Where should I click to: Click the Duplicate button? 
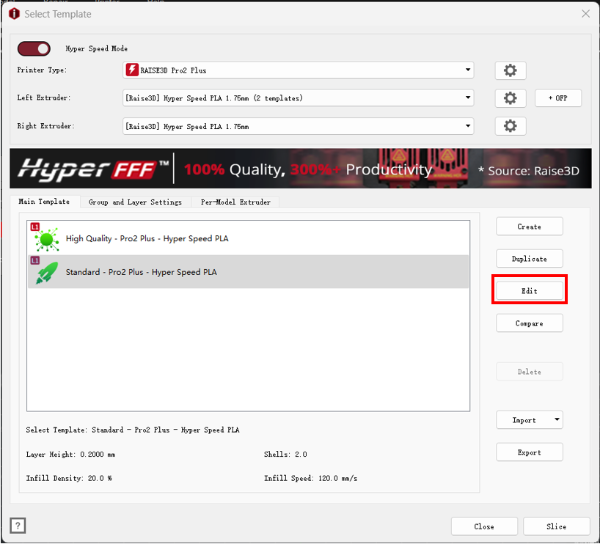point(529,259)
